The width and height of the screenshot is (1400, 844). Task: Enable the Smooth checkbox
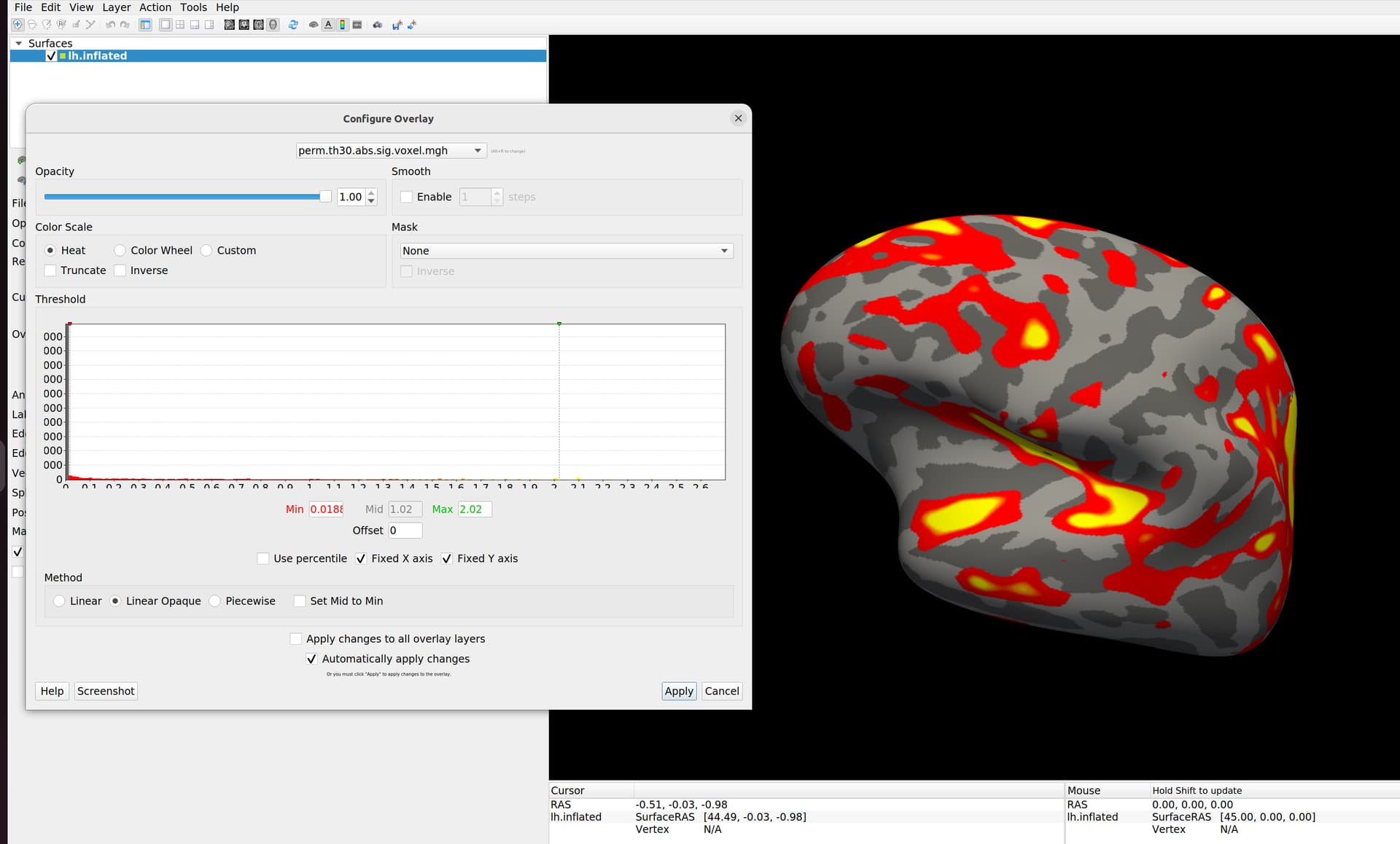[407, 197]
